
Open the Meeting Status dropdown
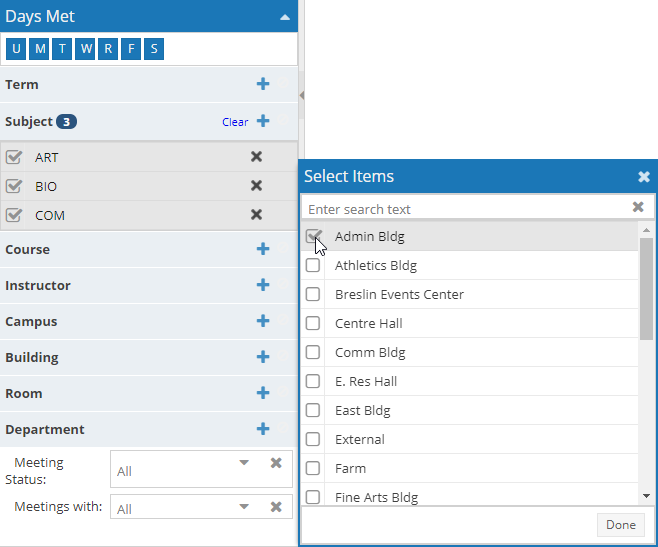click(244, 463)
